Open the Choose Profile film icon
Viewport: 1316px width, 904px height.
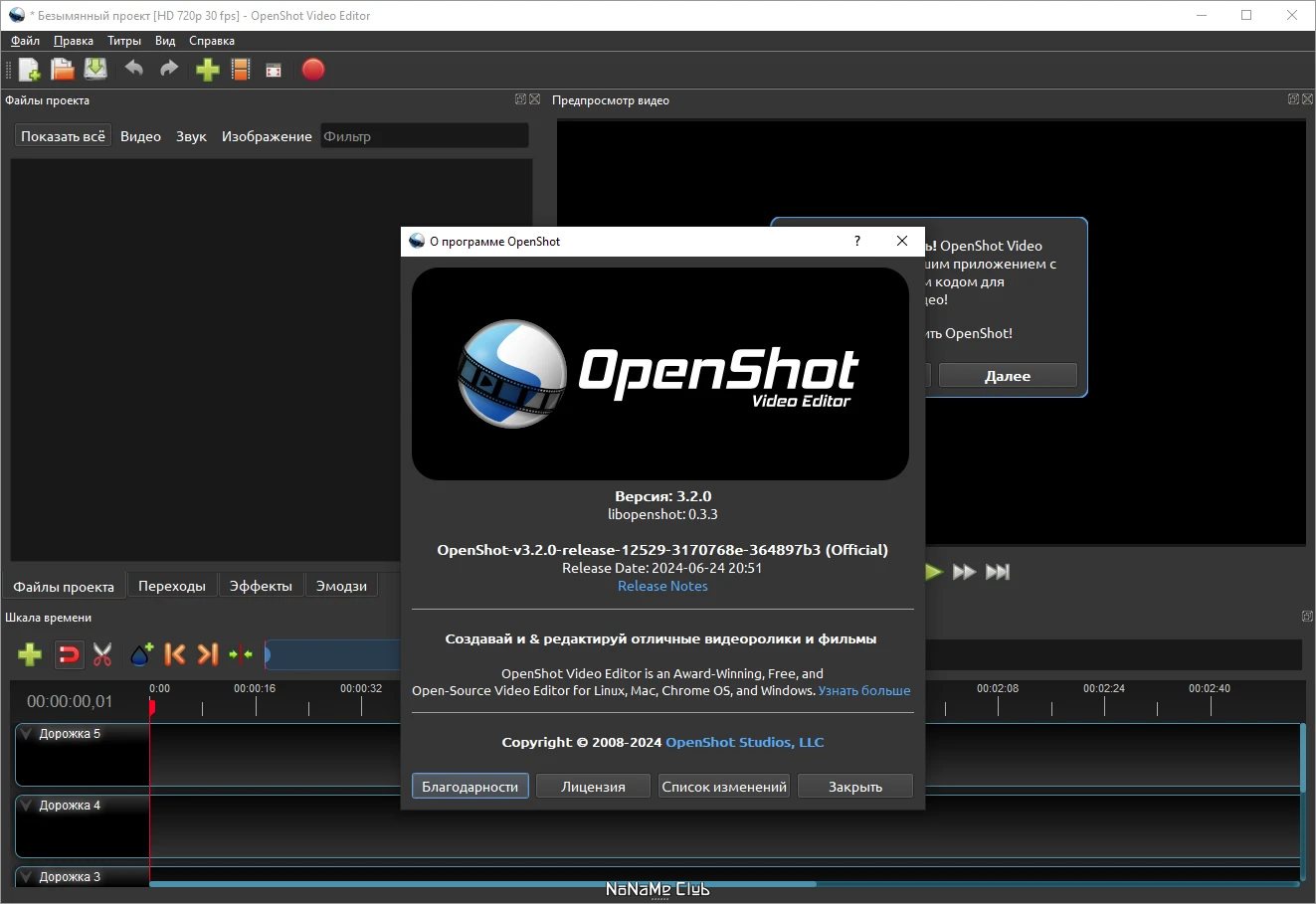(241, 70)
